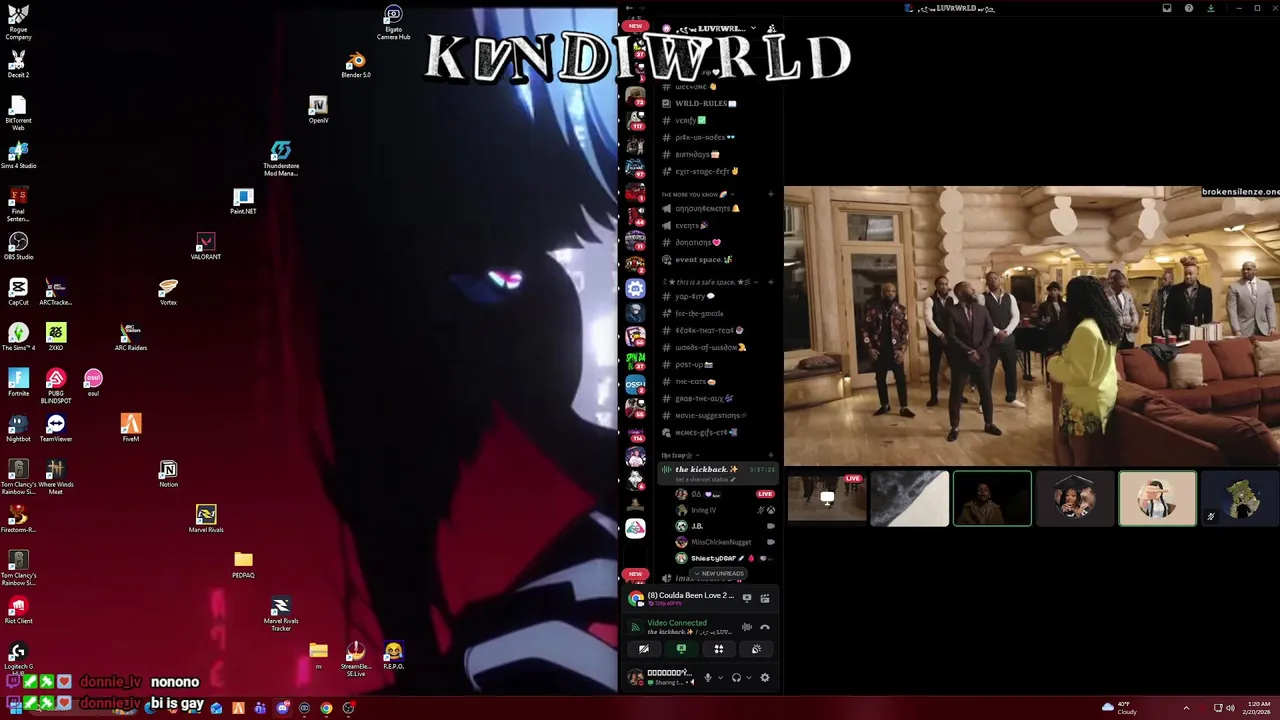Image resolution: width=1280 pixels, height=720 pixels.
Task: Open Discord from the Windows taskbar
Action: tap(282, 709)
